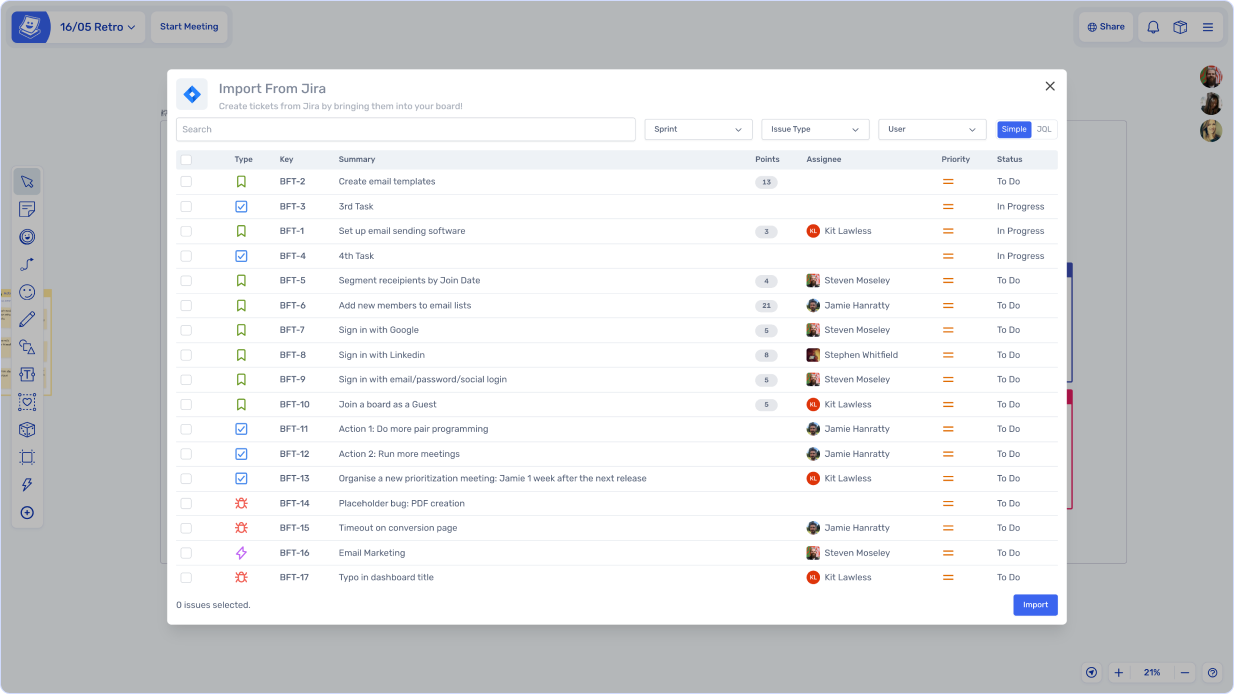Click the zoom in plus button
Image resolution: width=1234 pixels, height=694 pixels.
(x=1119, y=673)
